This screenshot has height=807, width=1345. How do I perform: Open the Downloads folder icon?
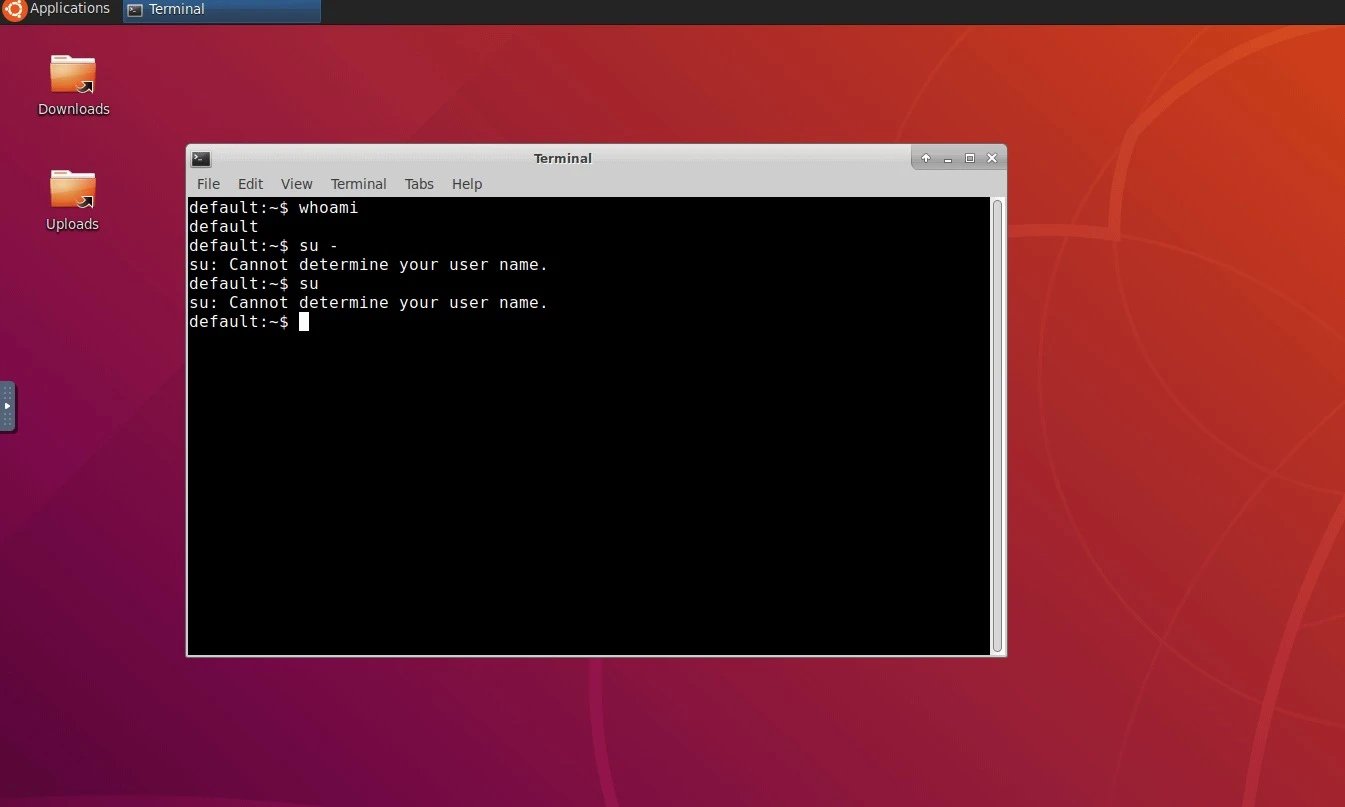(x=73, y=73)
